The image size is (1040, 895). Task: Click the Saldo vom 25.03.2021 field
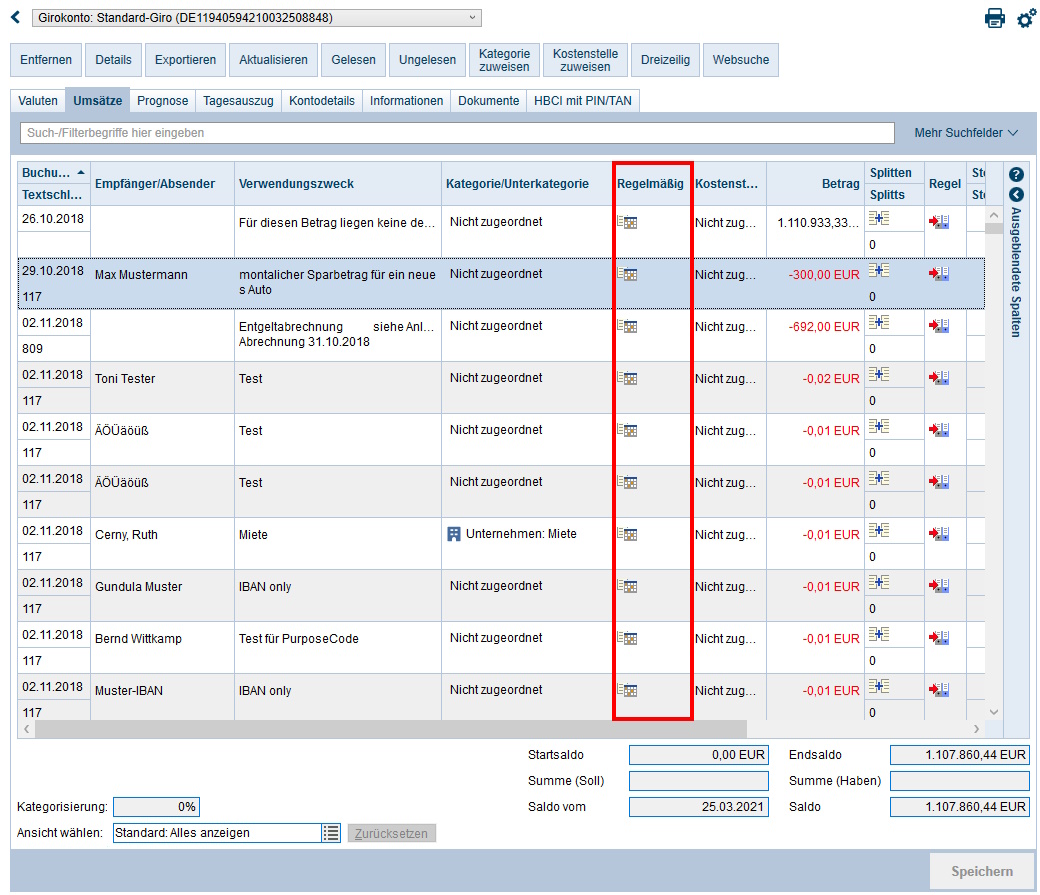click(698, 807)
